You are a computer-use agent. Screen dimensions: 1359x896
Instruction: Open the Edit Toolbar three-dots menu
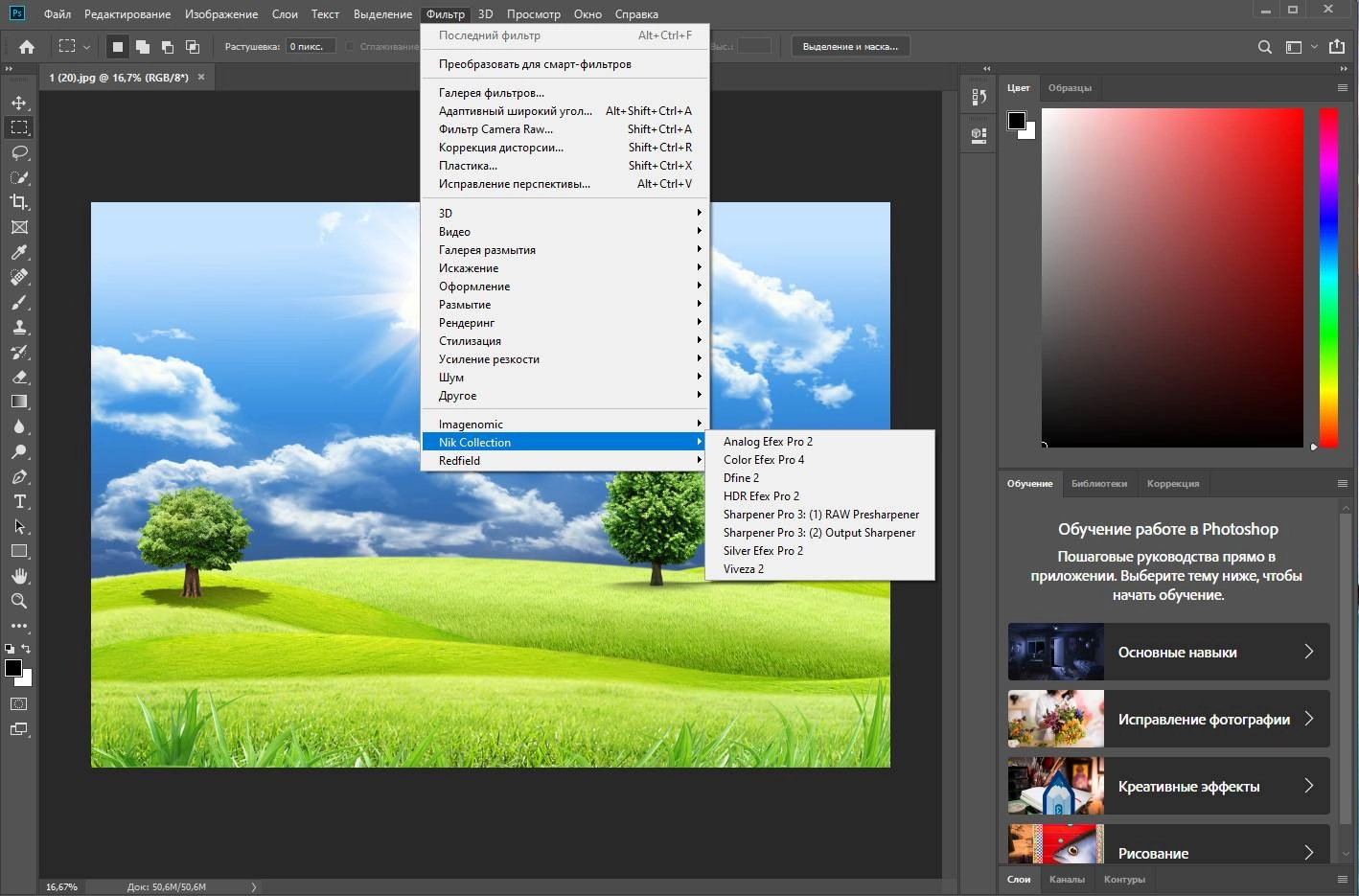(19, 626)
